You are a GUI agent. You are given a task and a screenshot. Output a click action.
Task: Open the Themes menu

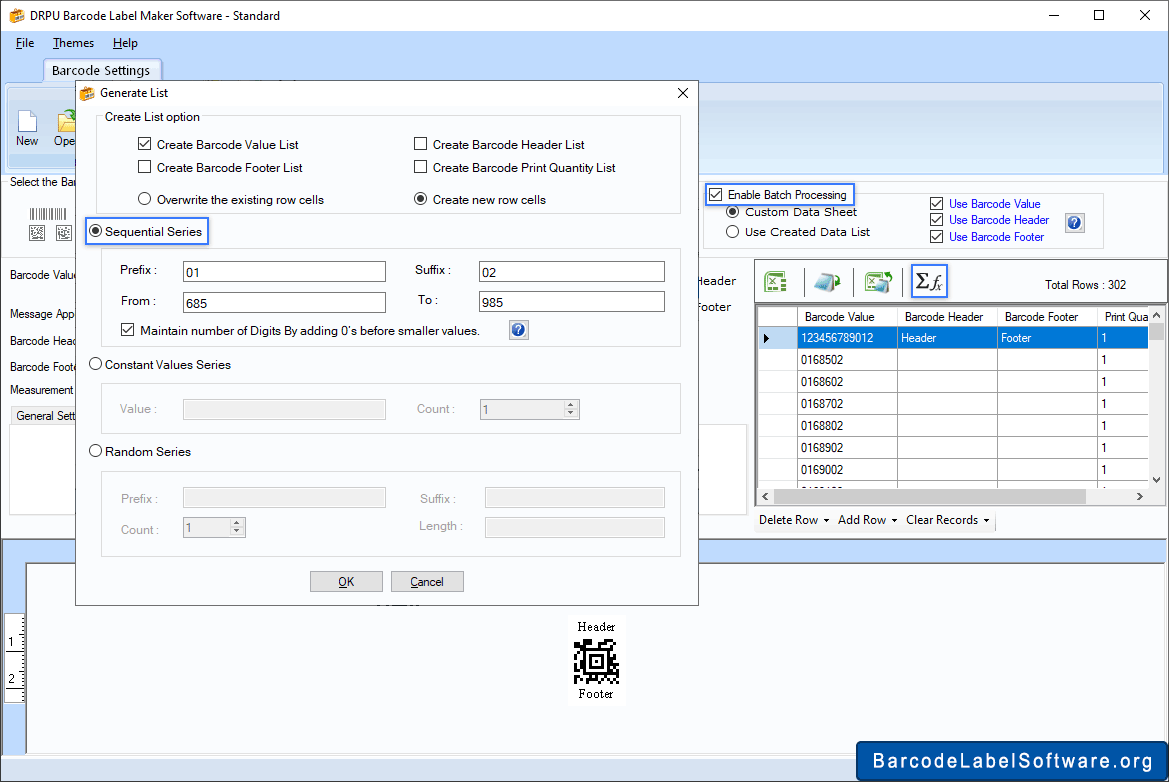(73, 43)
